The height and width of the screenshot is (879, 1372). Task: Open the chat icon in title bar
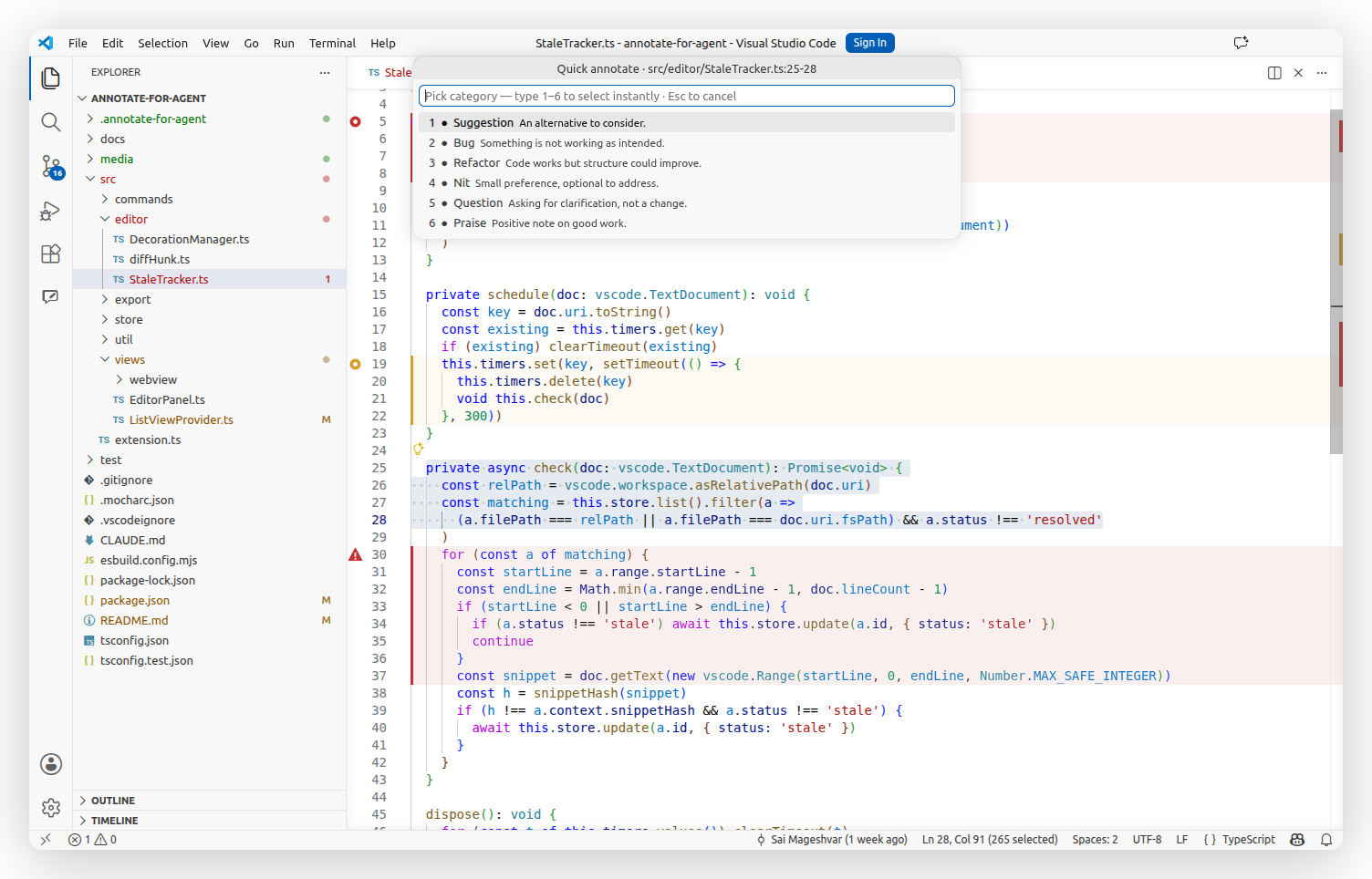(1241, 43)
